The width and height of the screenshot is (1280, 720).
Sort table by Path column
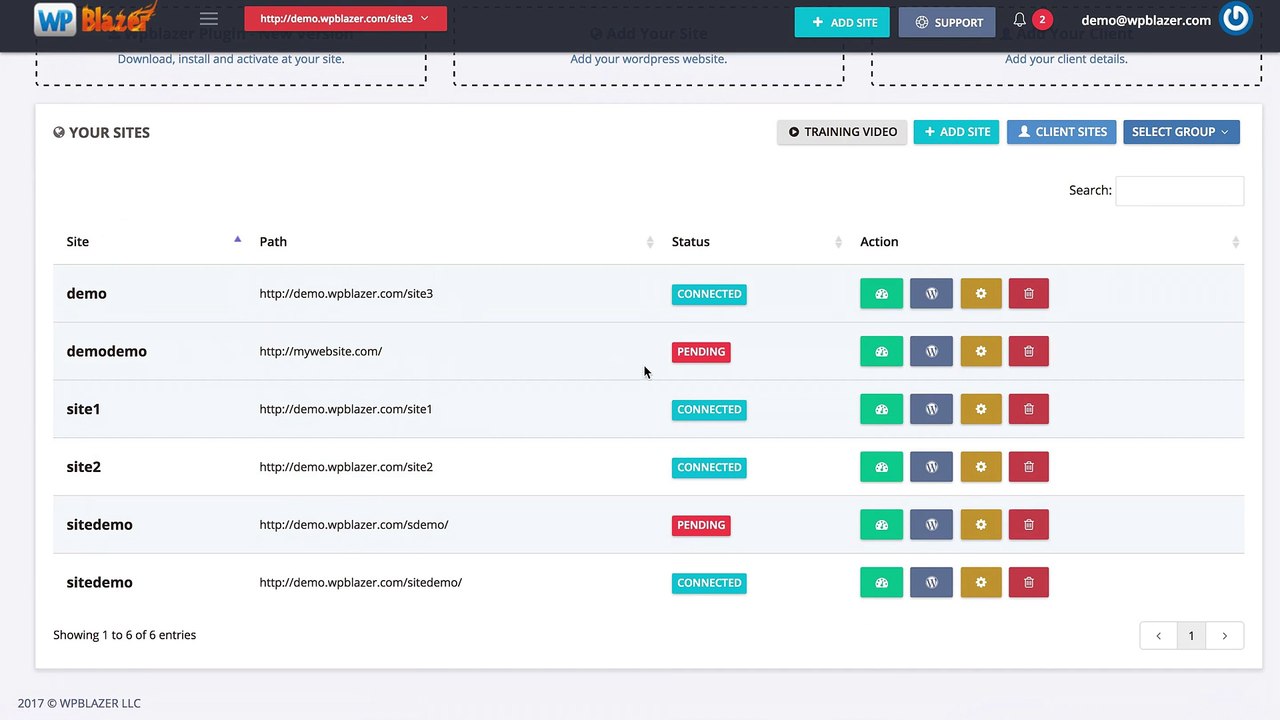454,242
